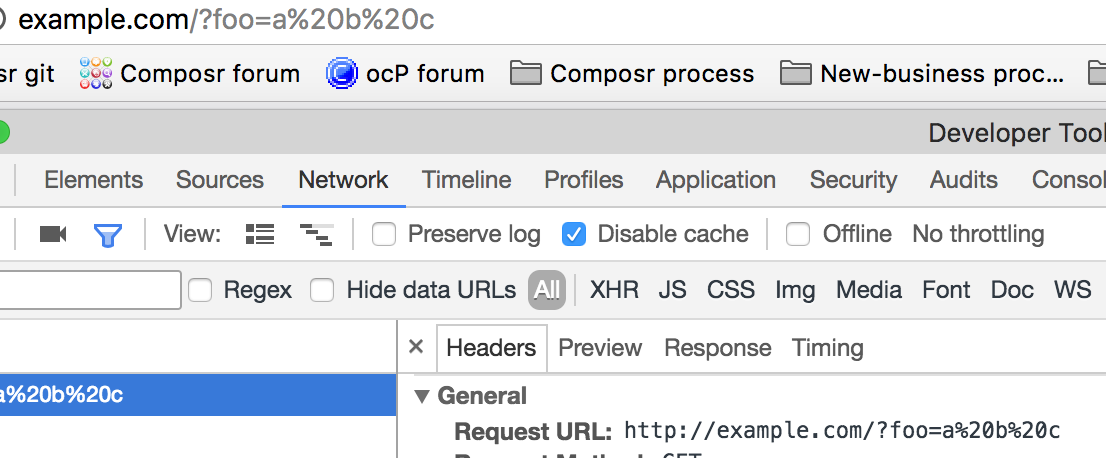1106x458 pixels.
Task: Enable the Offline checkbox
Action: pos(798,234)
